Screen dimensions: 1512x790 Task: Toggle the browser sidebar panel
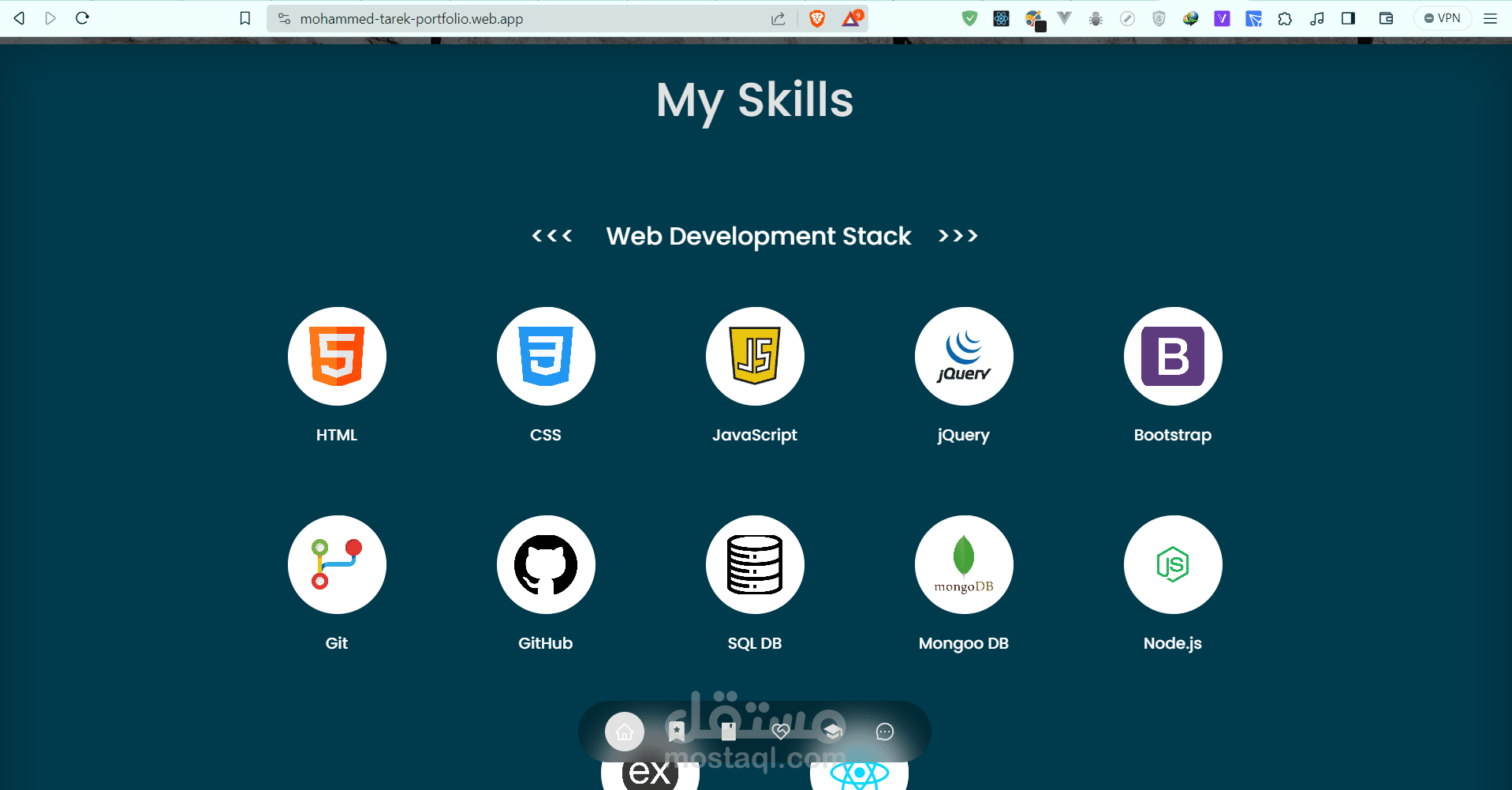click(1348, 18)
